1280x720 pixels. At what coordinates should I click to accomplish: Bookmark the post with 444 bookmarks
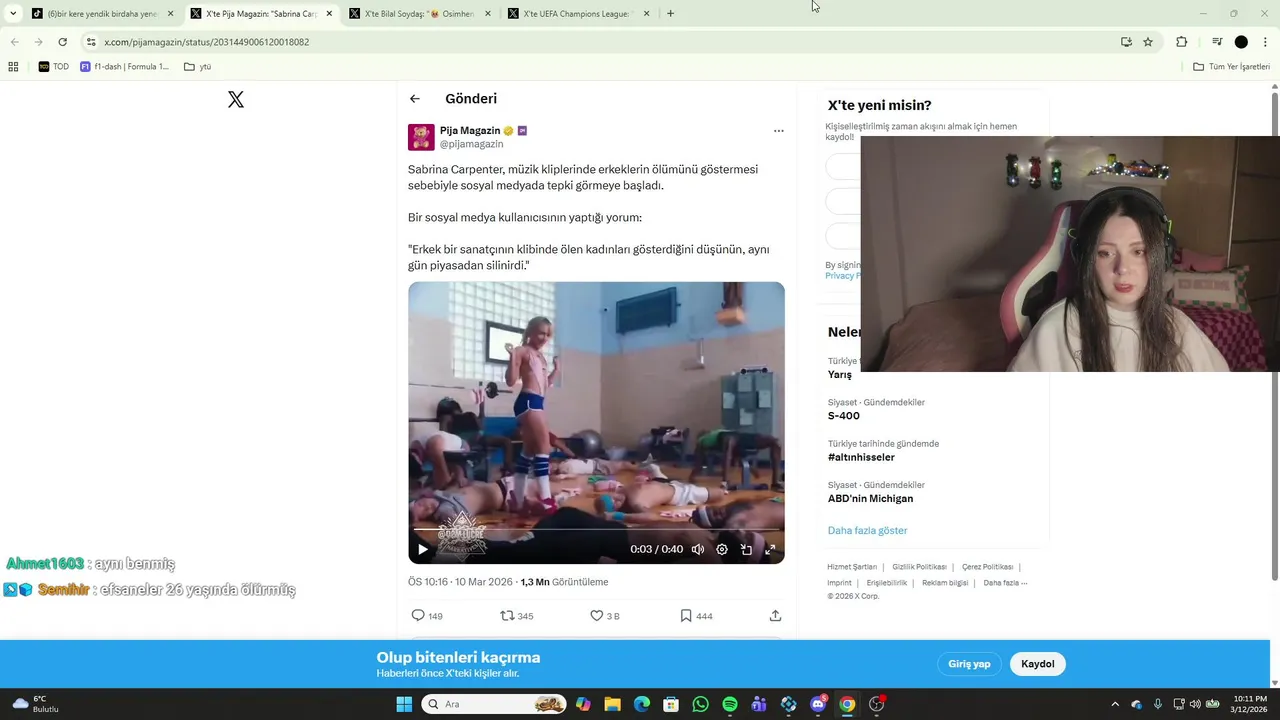pos(696,616)
